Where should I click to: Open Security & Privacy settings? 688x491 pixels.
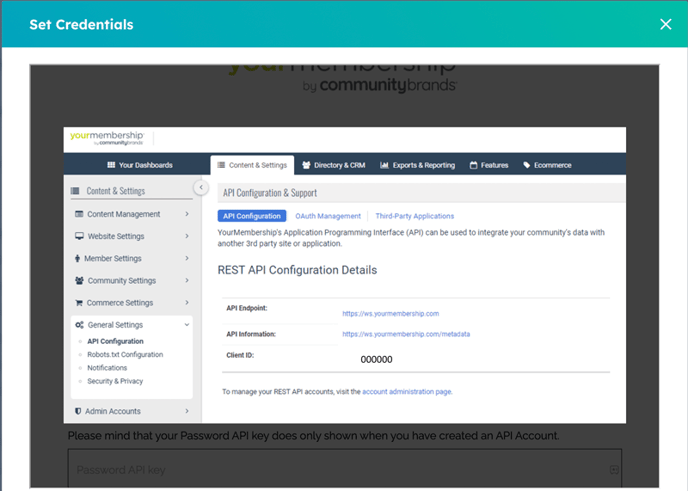(x=115, y=381)
